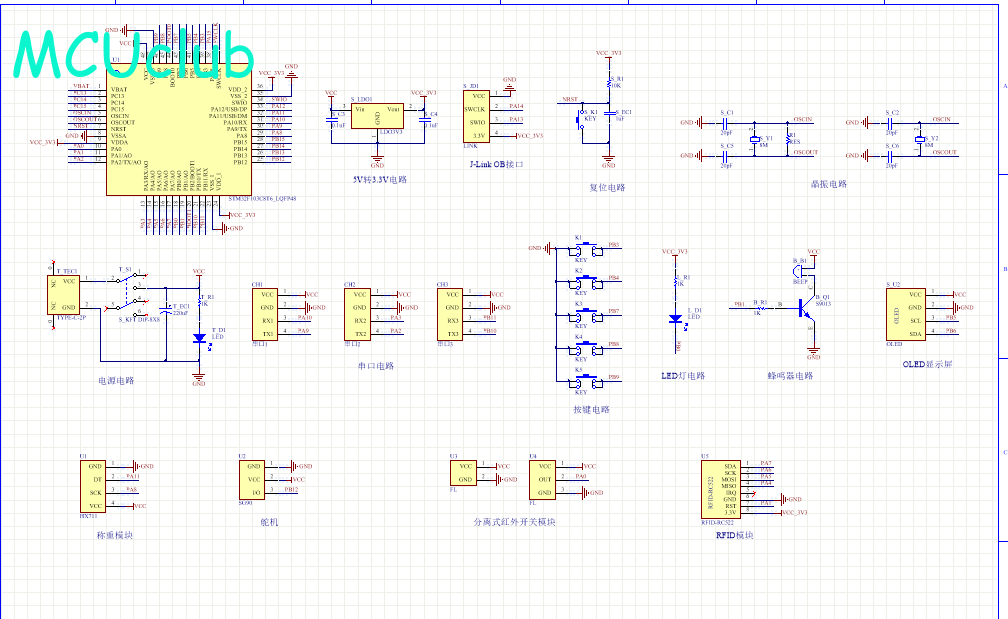
Task: Click the '称重模块' caption
Action: coord(115,535)
